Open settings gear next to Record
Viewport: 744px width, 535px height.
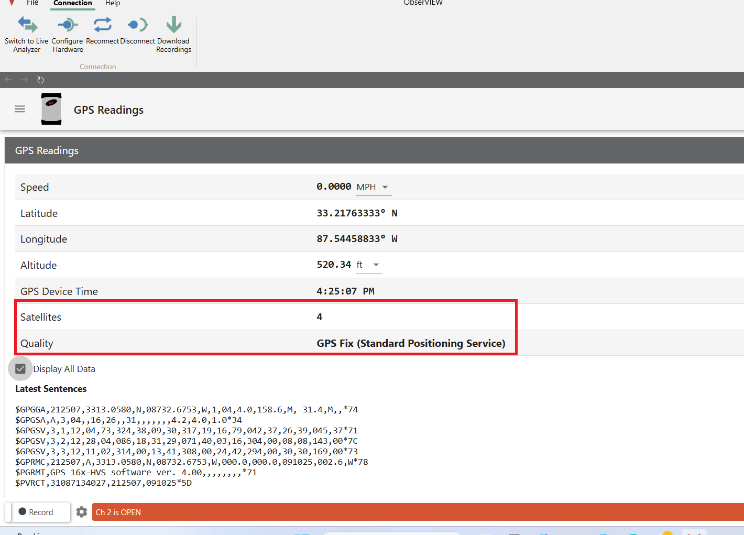(x=81, y=512)
